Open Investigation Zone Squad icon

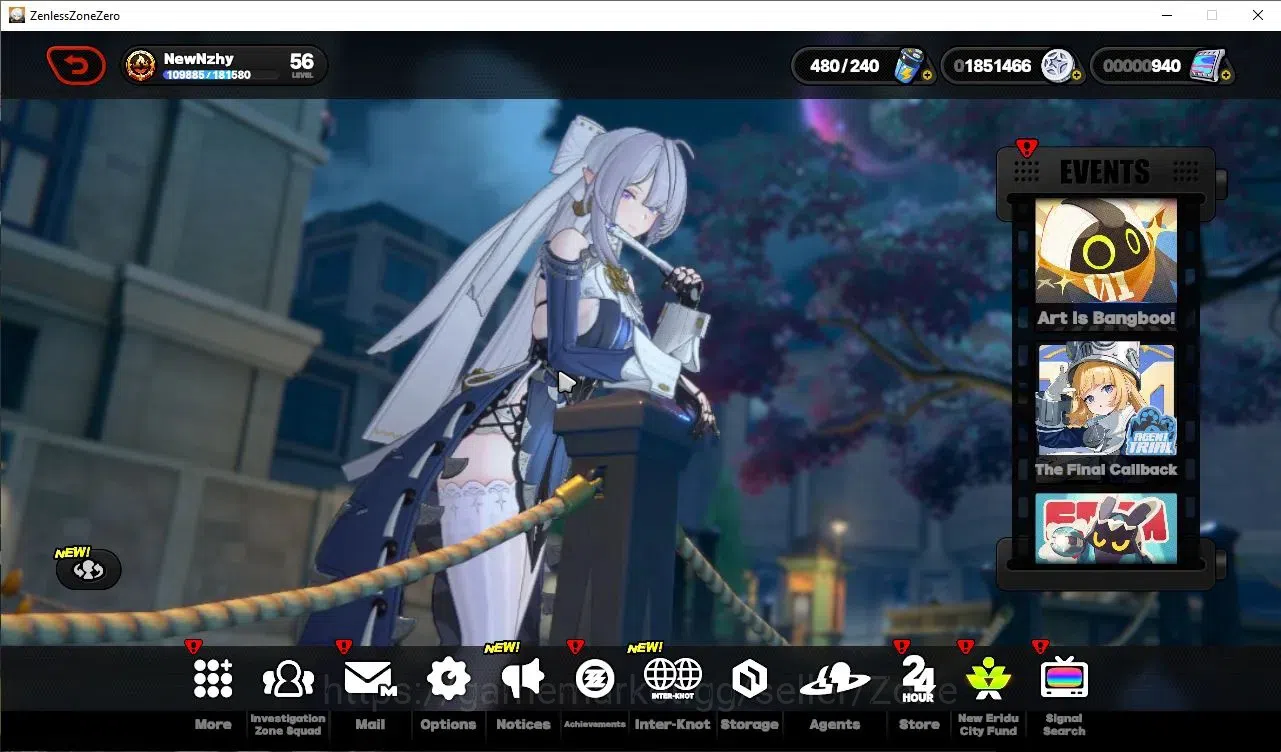[x=288, y=679]
